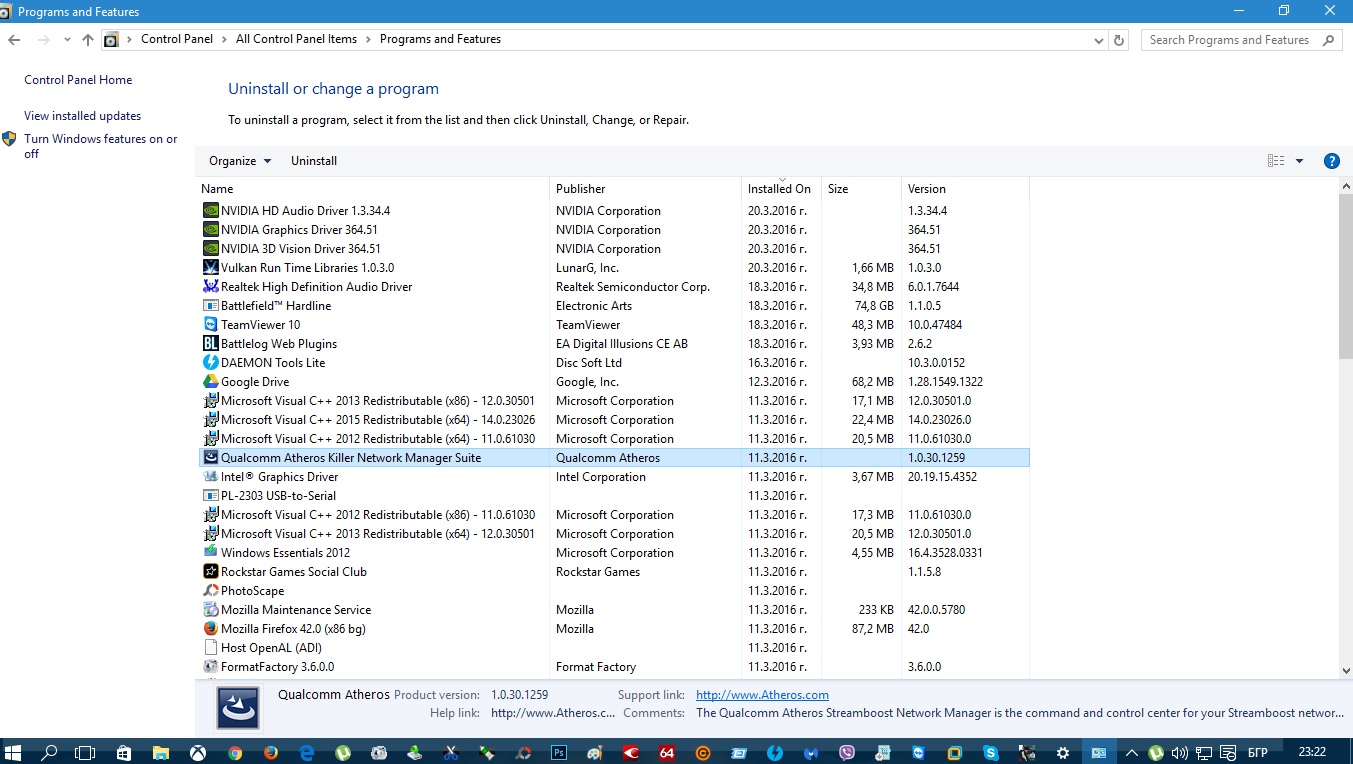
Task: Open the view options dropdown arrow
Action: point(1299,161)
